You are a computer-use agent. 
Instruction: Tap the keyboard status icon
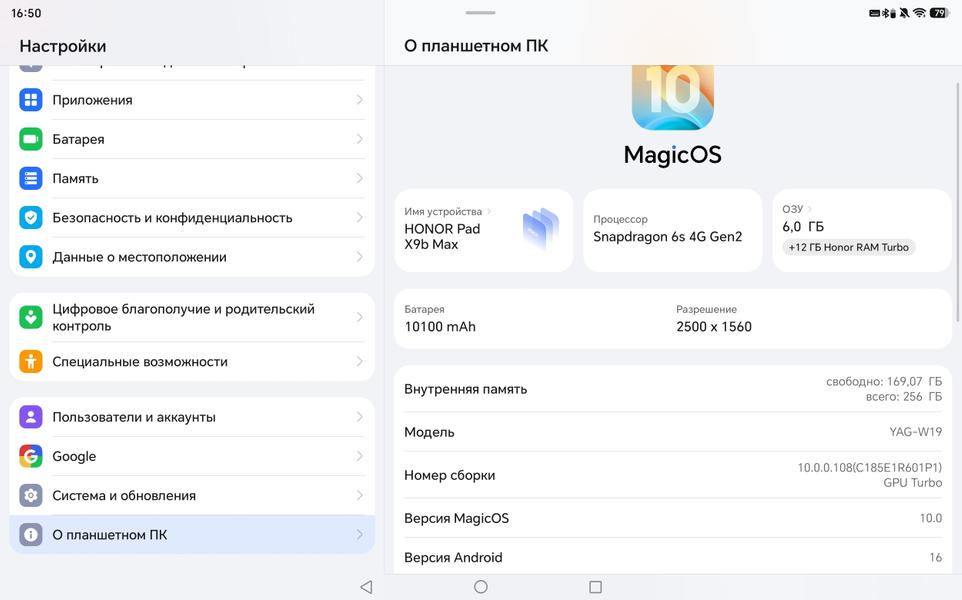point(875,13)
